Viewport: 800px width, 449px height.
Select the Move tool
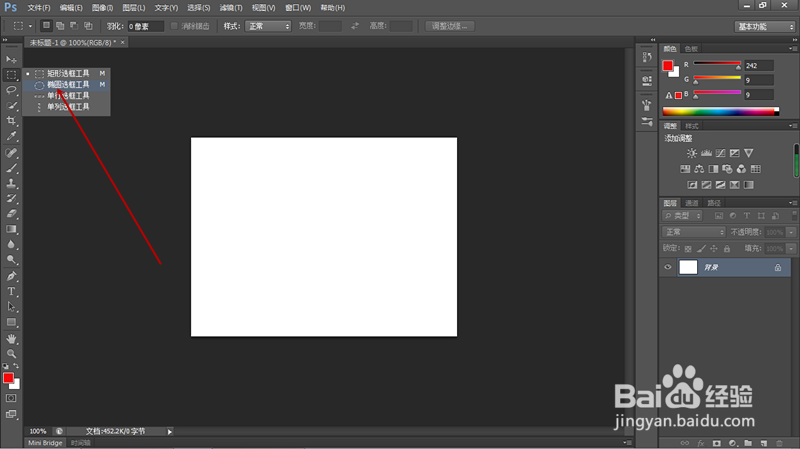pos(11,60)
